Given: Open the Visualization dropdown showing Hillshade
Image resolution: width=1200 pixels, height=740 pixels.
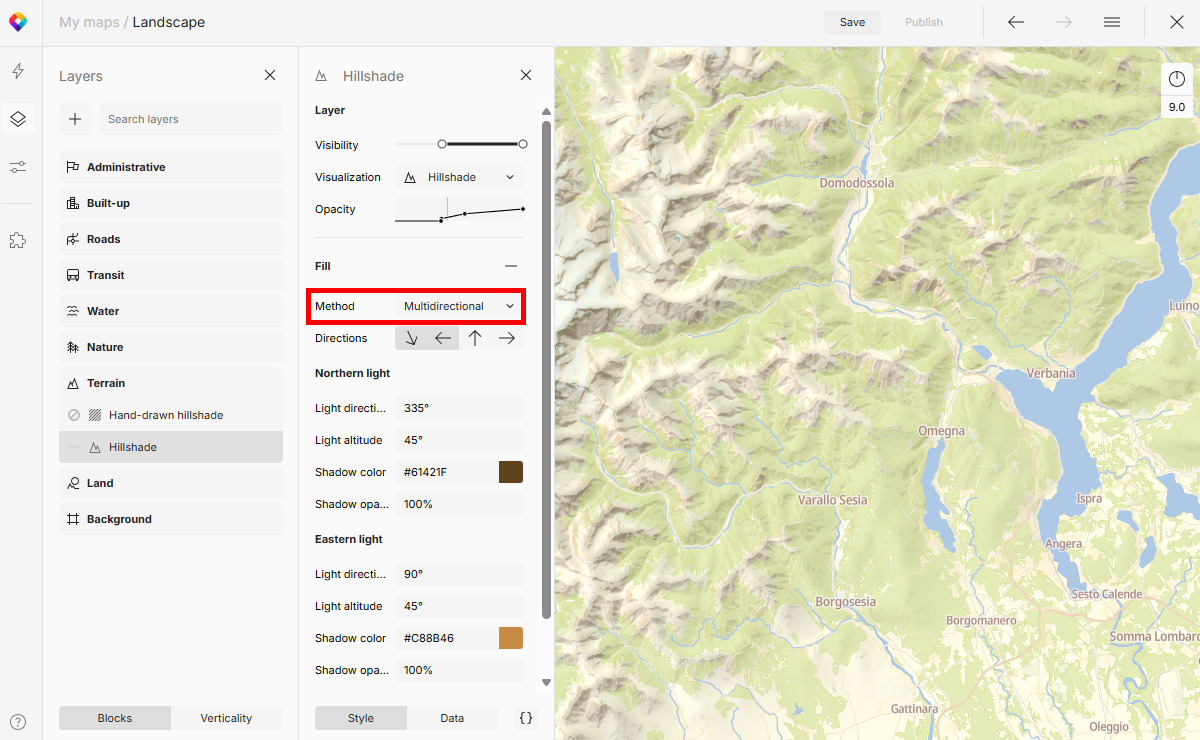Looking at the screenshot, I should [458, 176].
